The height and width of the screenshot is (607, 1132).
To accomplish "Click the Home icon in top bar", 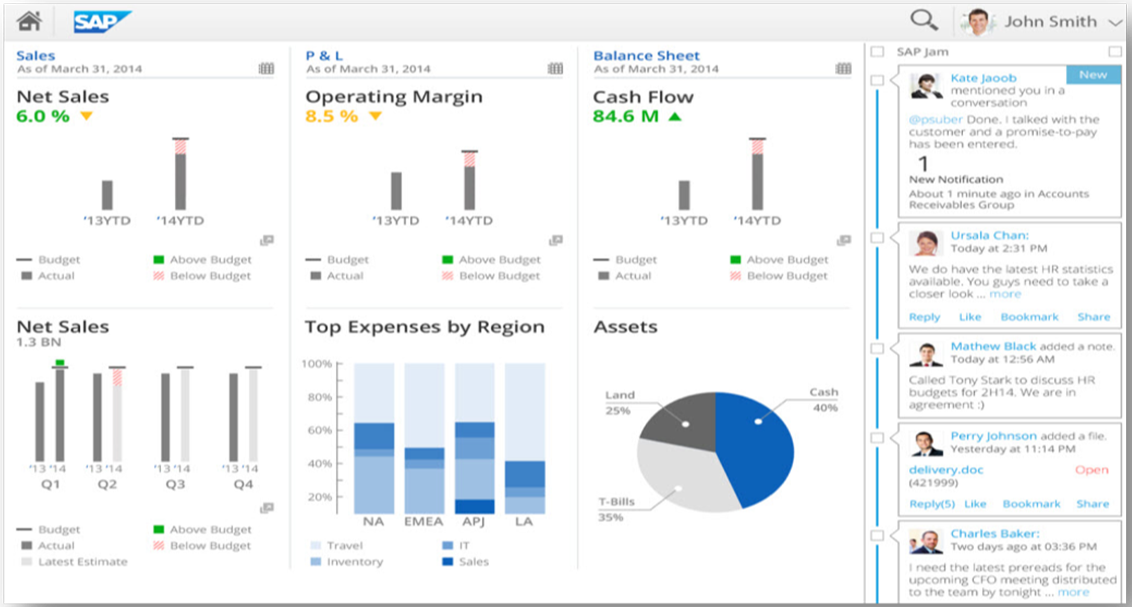I will (x=29, y=21).
